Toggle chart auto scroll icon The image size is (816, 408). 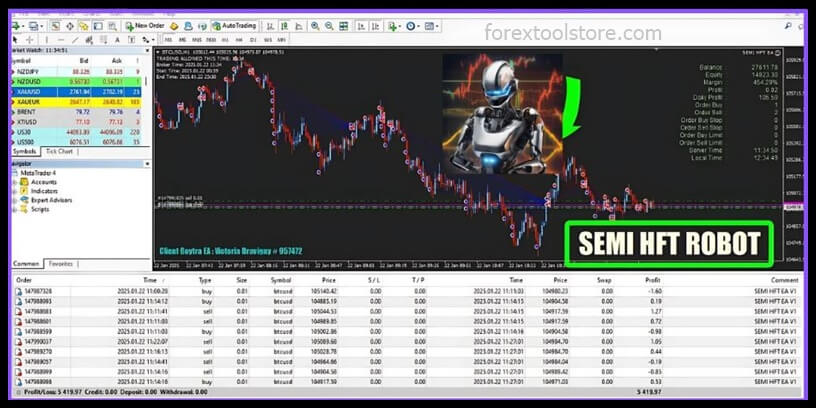pos(361,26)
